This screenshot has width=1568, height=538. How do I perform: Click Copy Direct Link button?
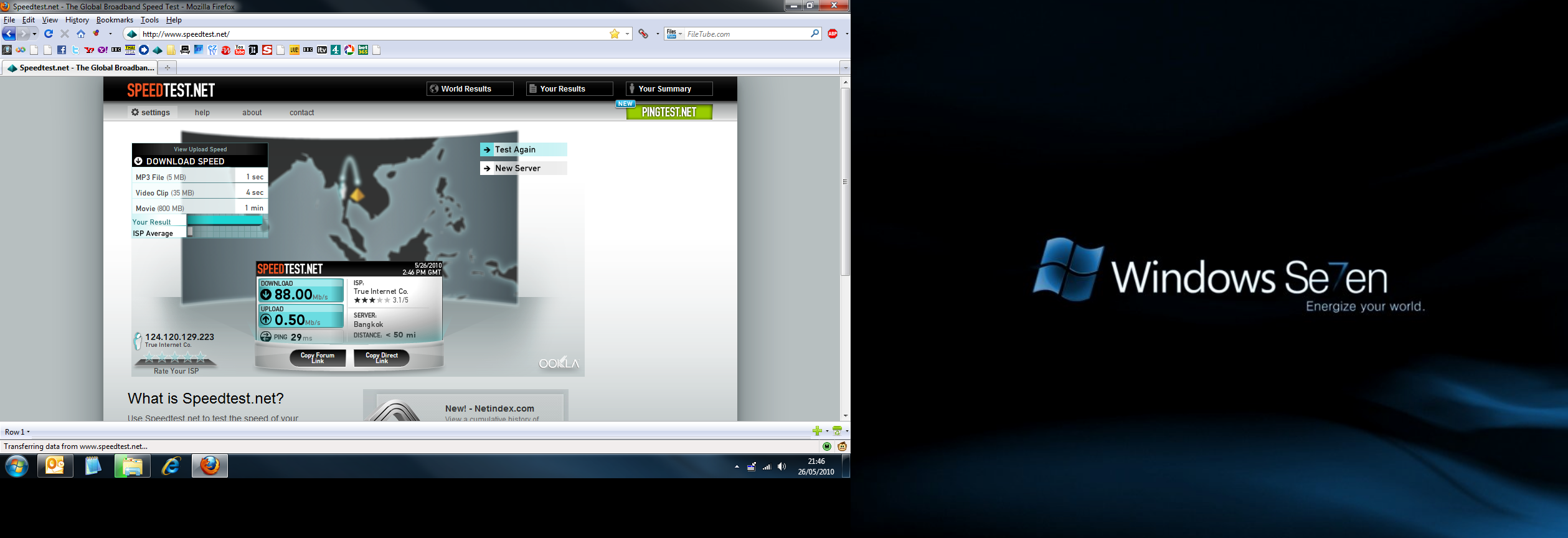[382, 358]
